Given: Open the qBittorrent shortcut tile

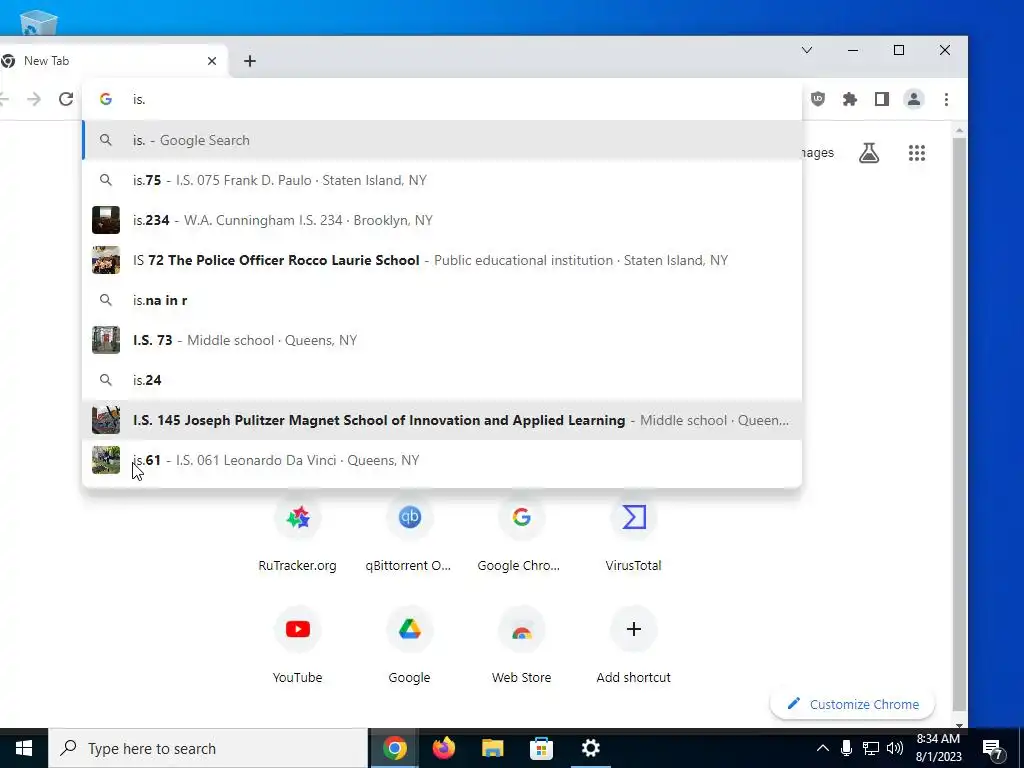Looking at the screenshot, I should point(409,534).
